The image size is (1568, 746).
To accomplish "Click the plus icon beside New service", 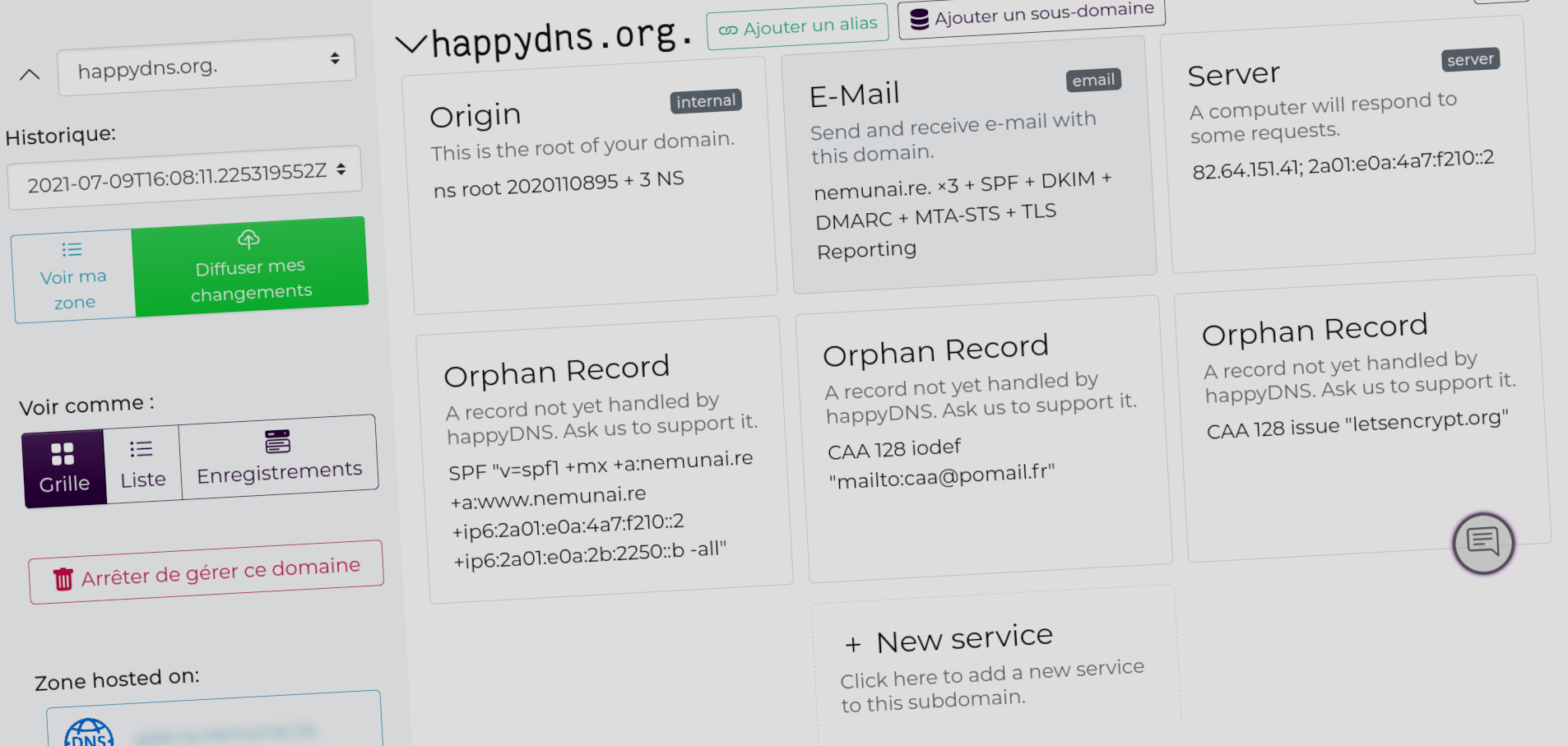I will point(853,645).
